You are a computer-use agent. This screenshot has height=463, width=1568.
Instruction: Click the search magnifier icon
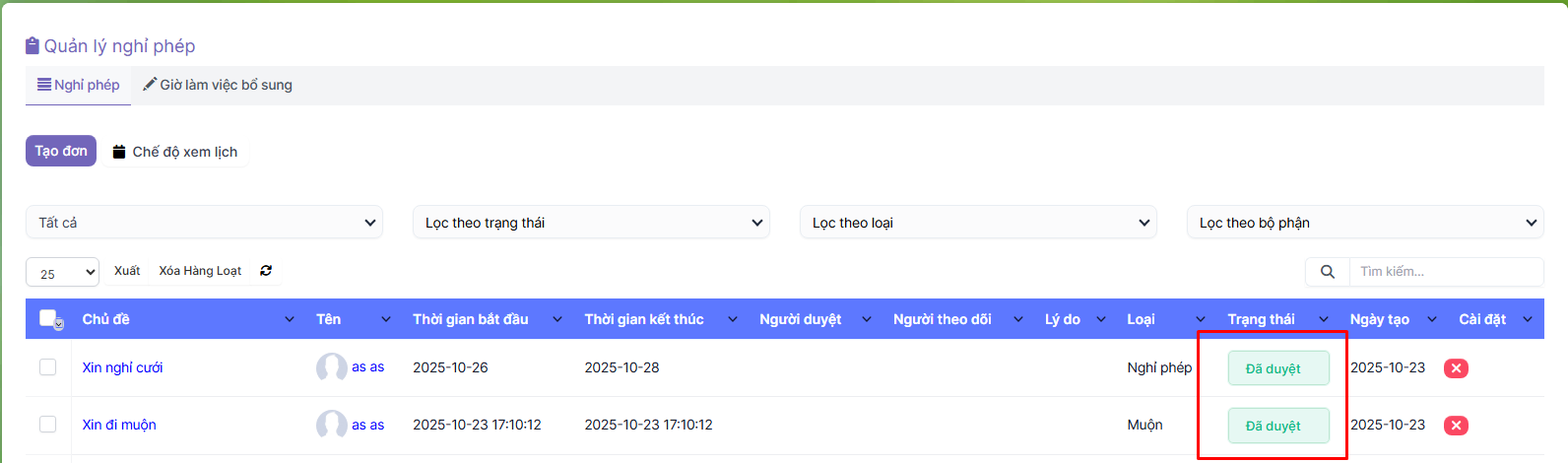(x=1327, y=272)
